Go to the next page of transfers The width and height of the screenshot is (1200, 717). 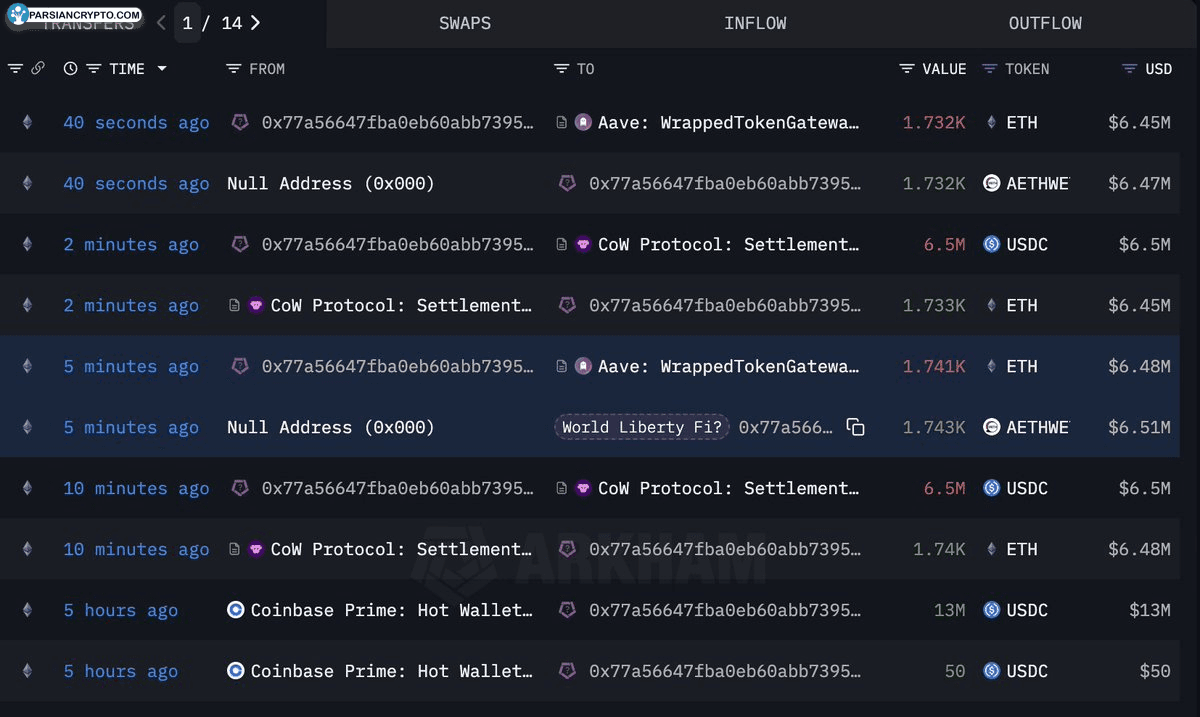[x=256, y=22]
